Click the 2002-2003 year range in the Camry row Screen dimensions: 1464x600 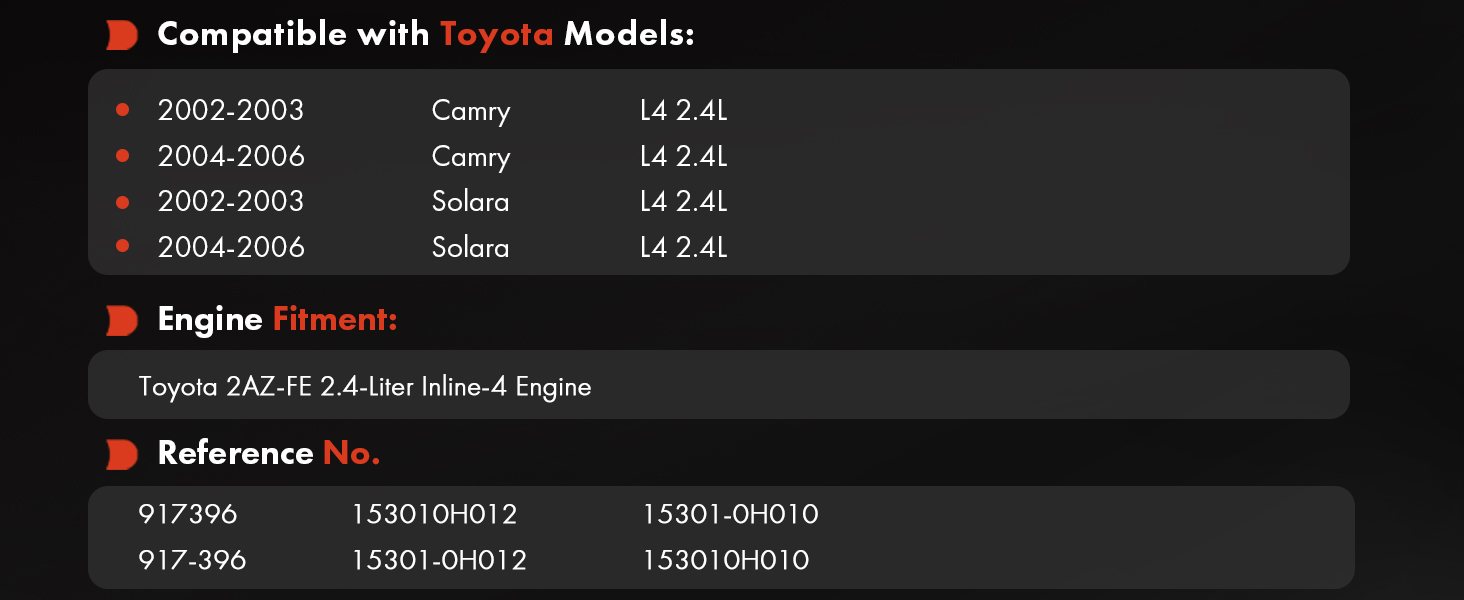pos(231,110)
